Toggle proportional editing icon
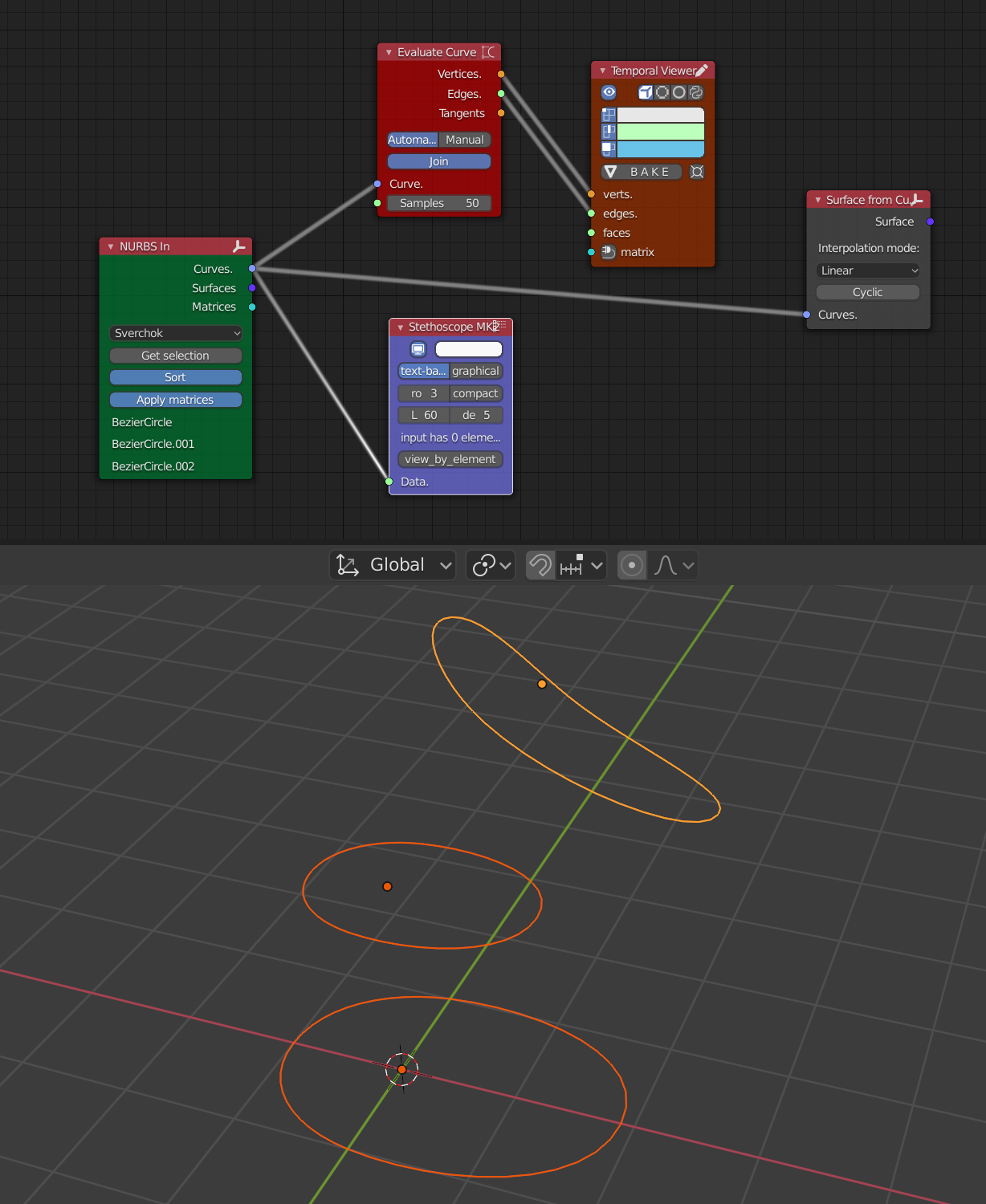Image resolution: width=986 pixels, height=1204 pixels. point(632,565)
